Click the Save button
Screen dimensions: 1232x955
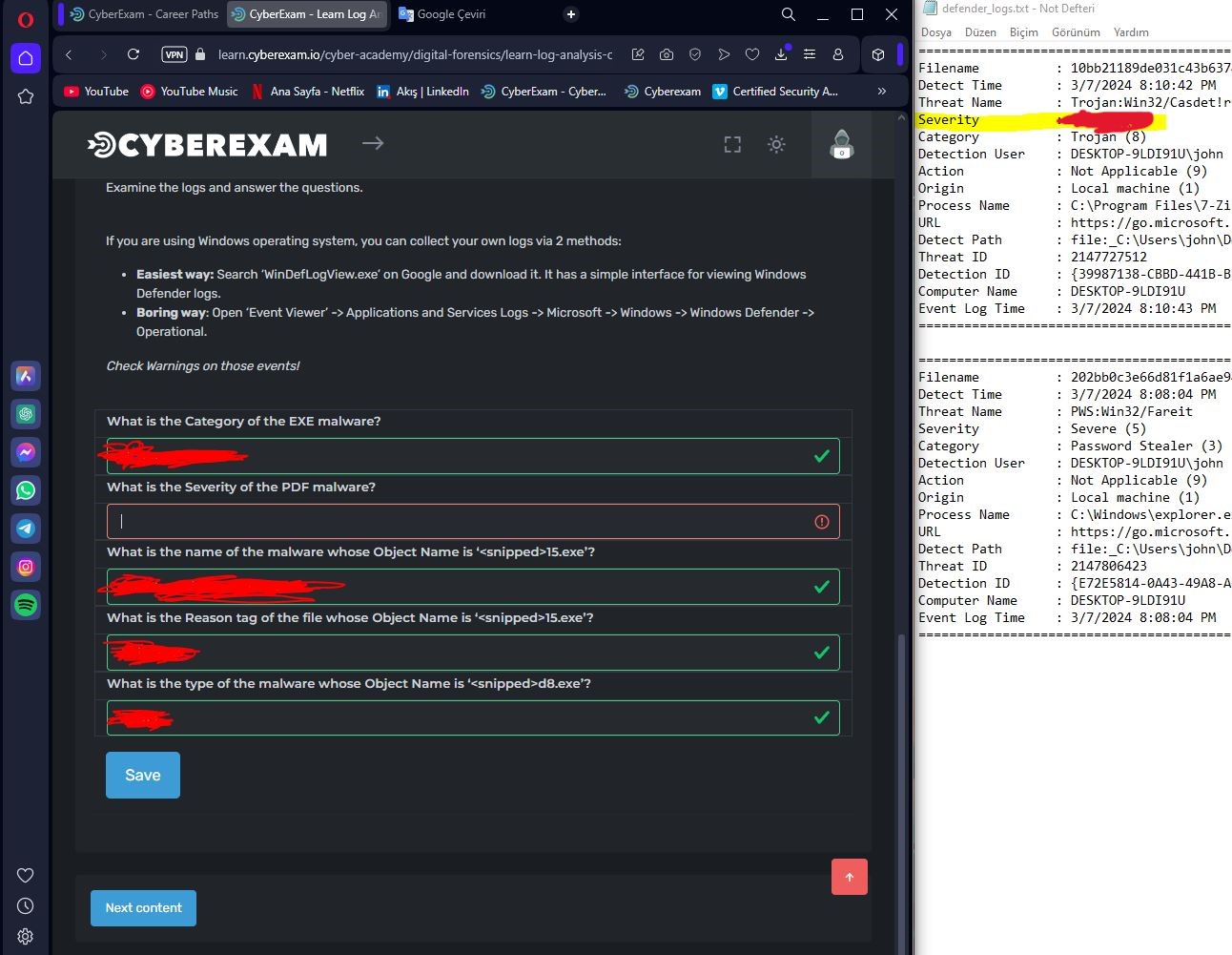tap(142, 775)
